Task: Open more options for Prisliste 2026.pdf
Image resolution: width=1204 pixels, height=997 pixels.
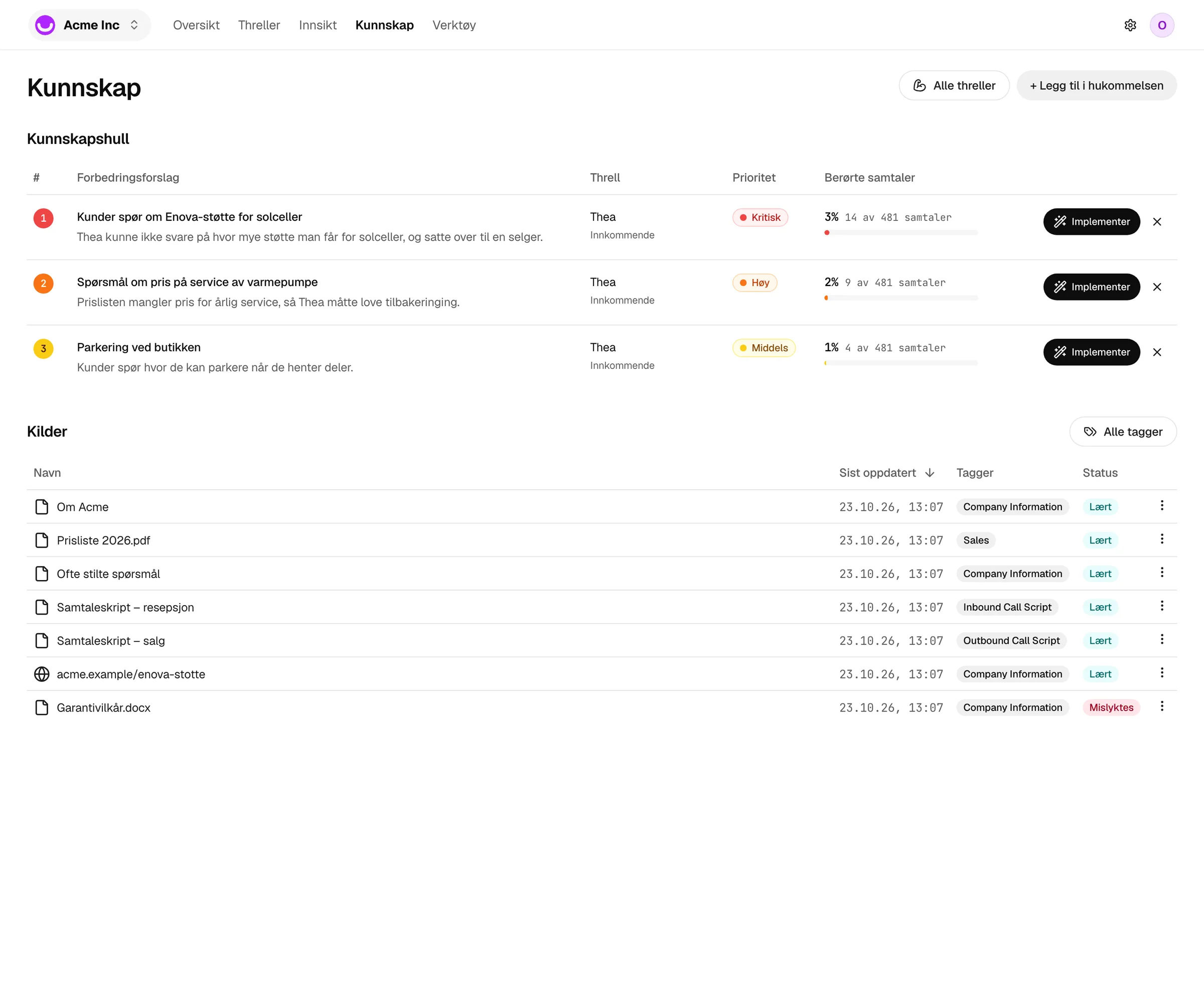Action: [1161, 539]
